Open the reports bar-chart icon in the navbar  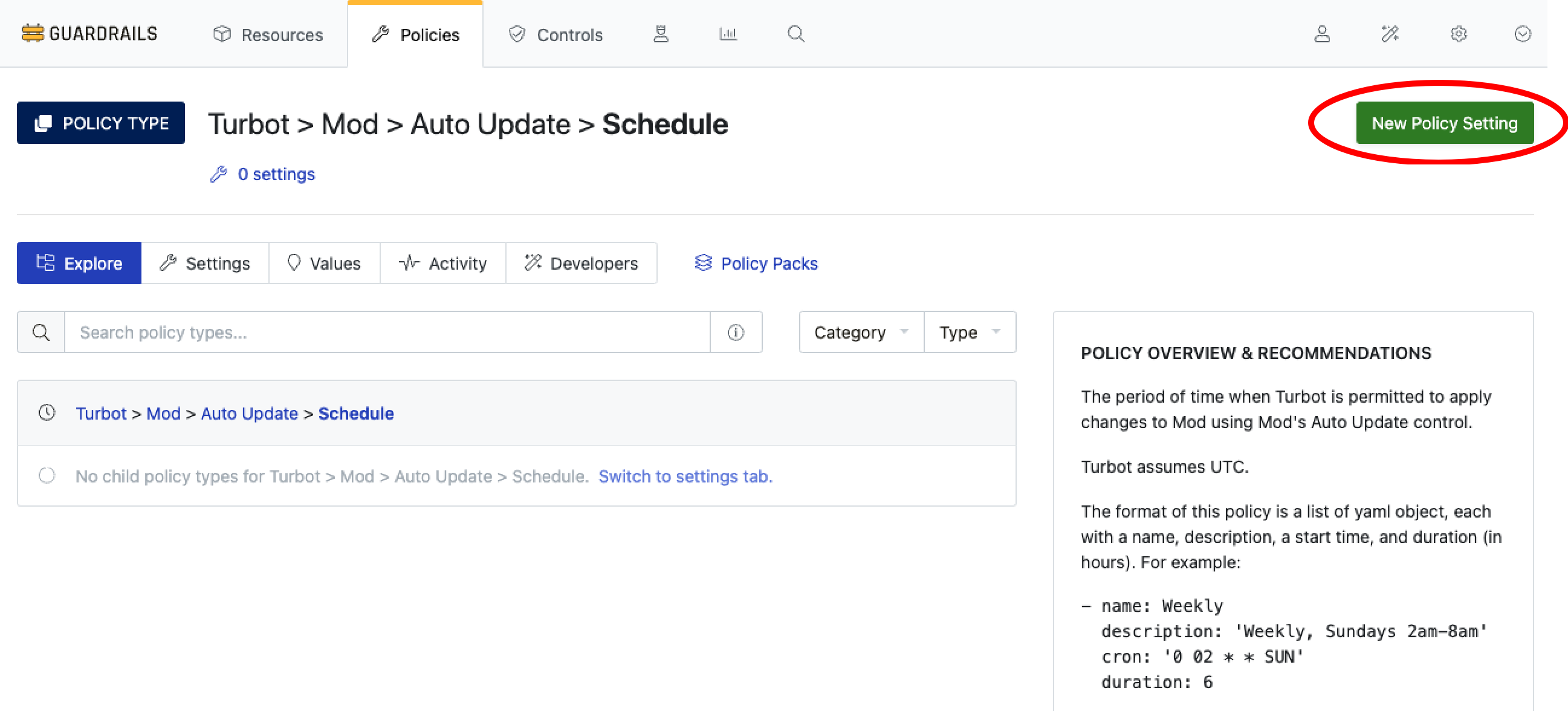pyautogui.click(x=728, y=34)
